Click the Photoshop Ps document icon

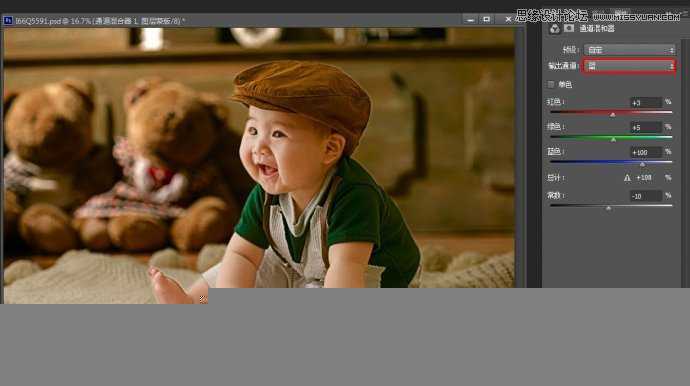[8, 20]
